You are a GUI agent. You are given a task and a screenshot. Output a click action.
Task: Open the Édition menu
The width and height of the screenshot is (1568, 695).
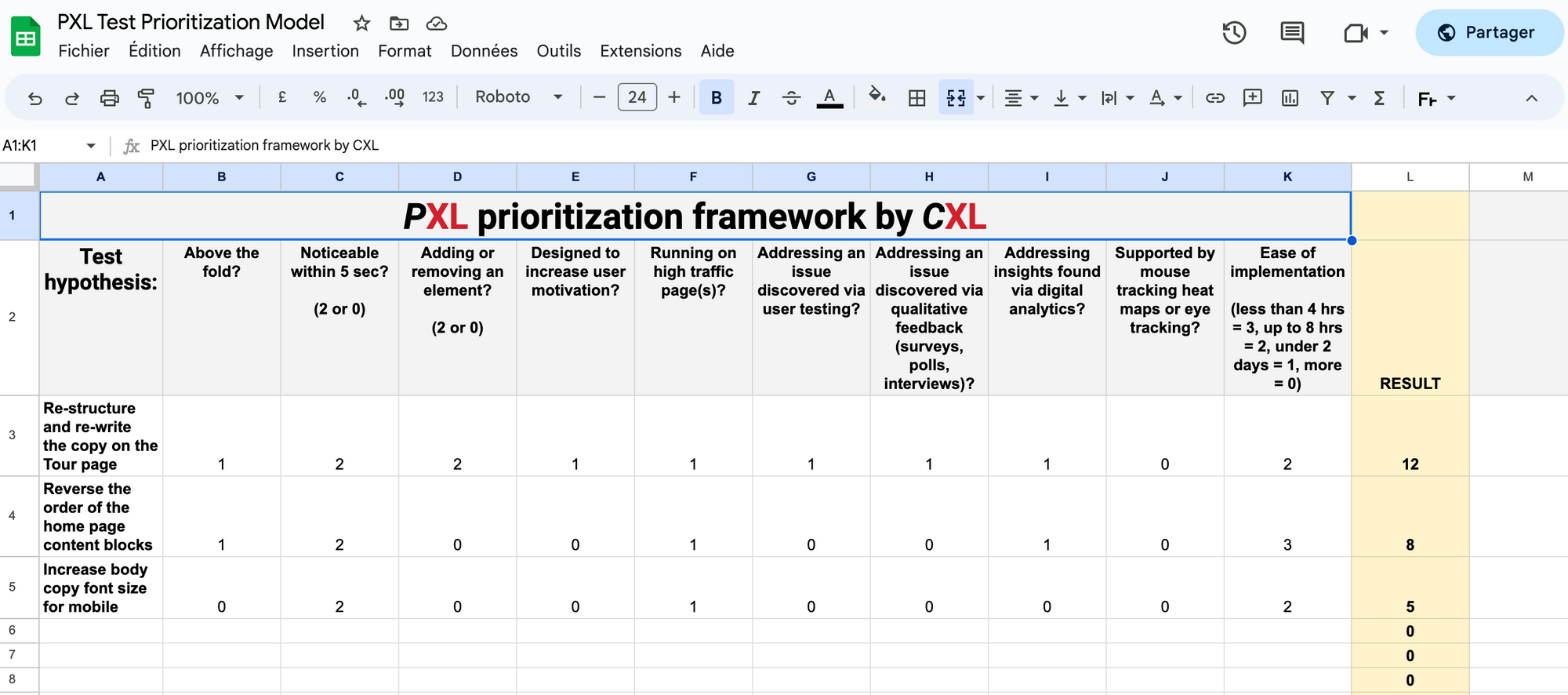(154, 51)
